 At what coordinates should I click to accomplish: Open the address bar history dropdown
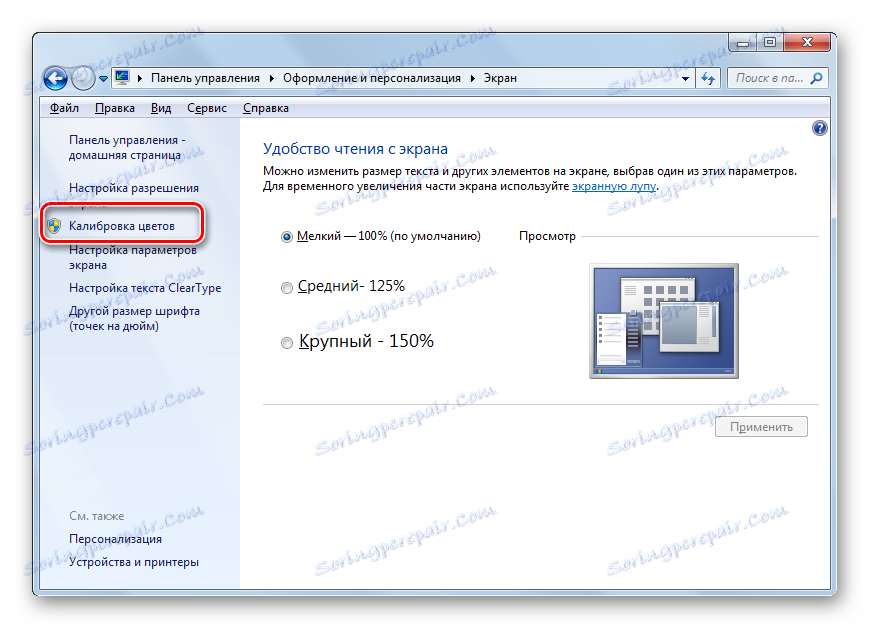686,79
